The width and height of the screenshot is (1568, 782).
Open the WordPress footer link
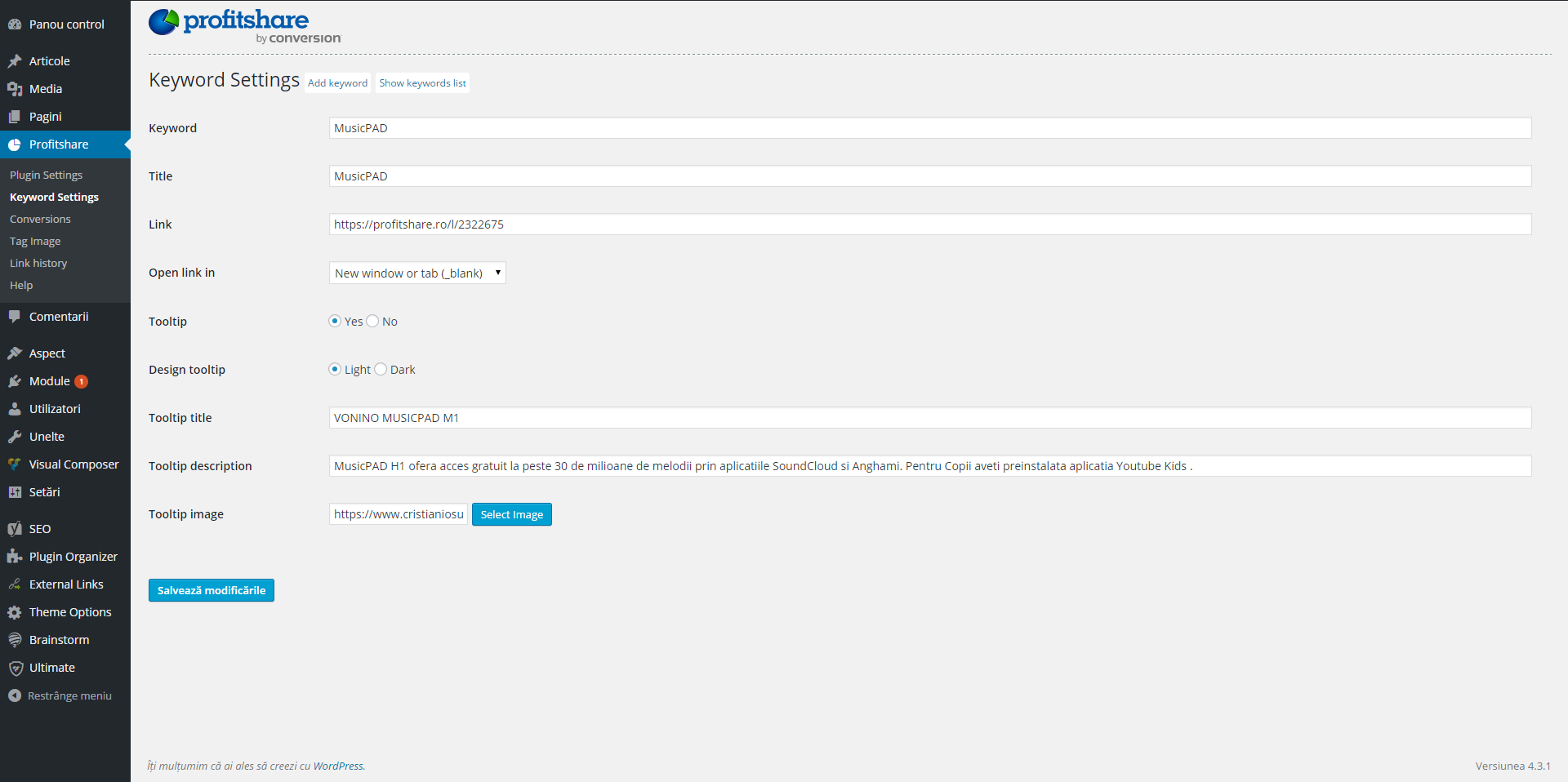(x=338, y=766)
